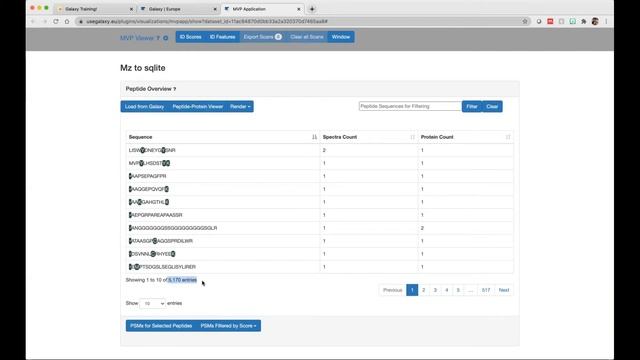Select the MVP Application tab
Screen dimensions: 640x360
pyautogui.click(x=262, y=9)
